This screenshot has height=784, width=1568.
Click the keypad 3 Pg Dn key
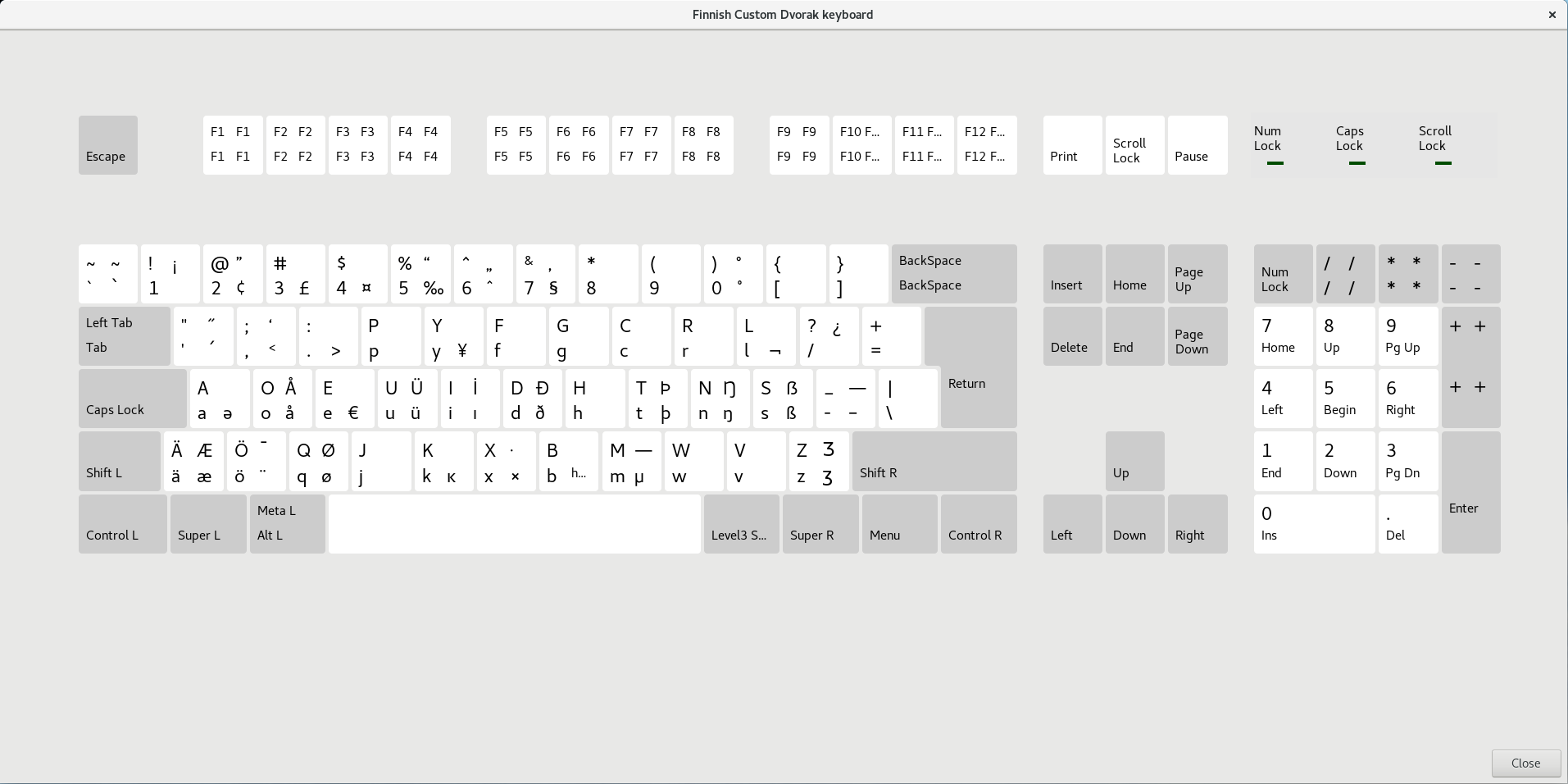(1408, 461)
